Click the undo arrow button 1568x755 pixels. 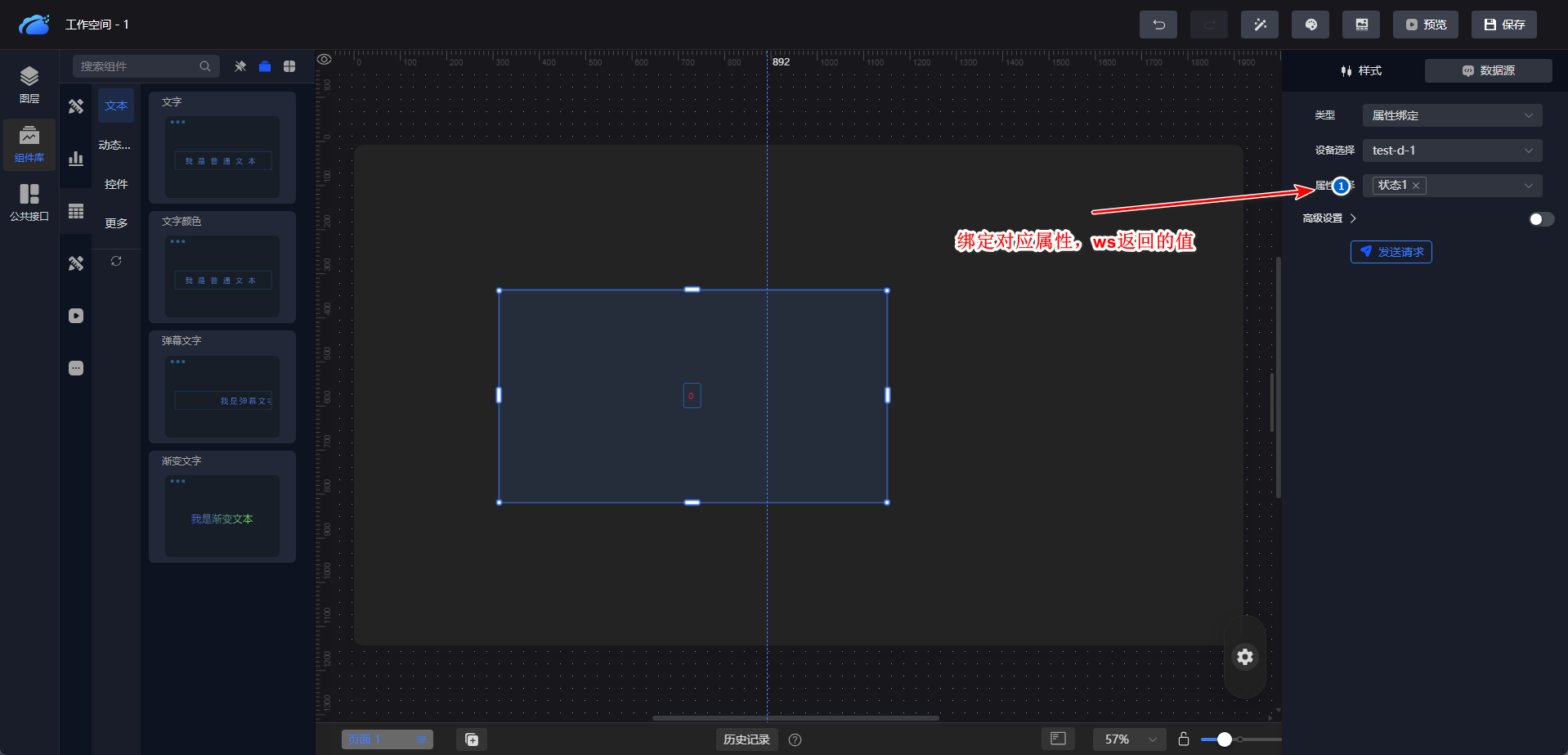click(1158, 25)
